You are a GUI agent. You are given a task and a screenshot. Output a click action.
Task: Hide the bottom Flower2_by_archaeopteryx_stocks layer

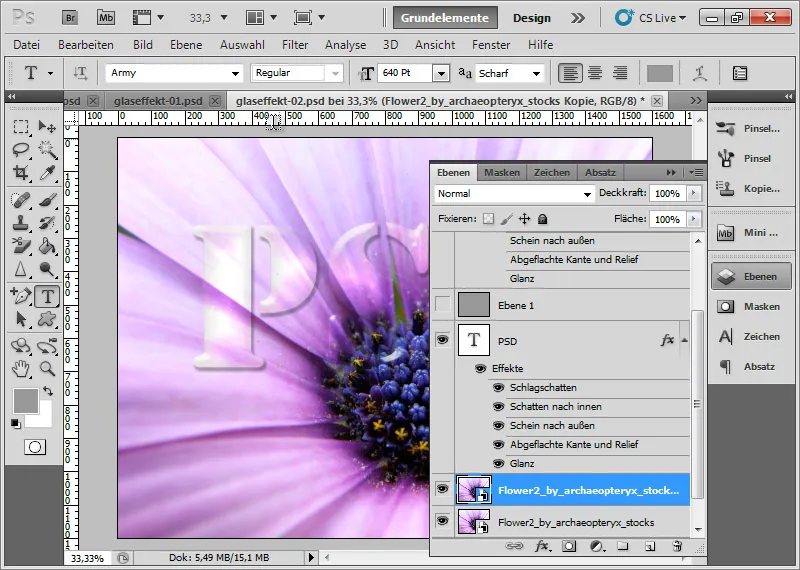pyautogui.click(x=443, y=521)
